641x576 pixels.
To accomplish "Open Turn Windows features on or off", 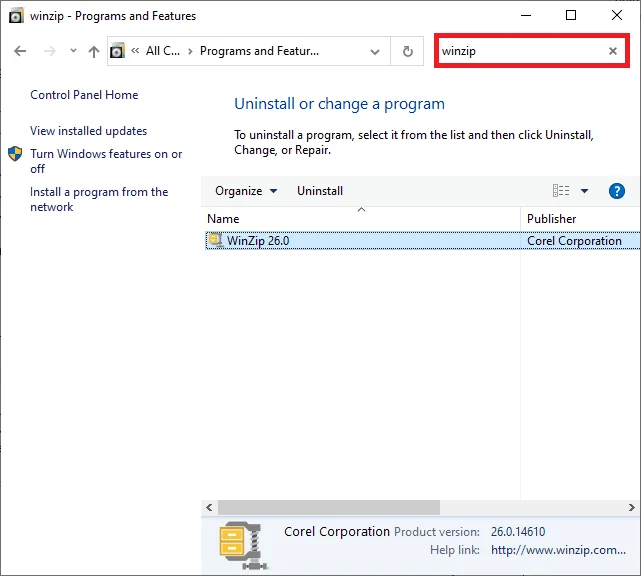I will pyautogui.click(x=106, y=161).
